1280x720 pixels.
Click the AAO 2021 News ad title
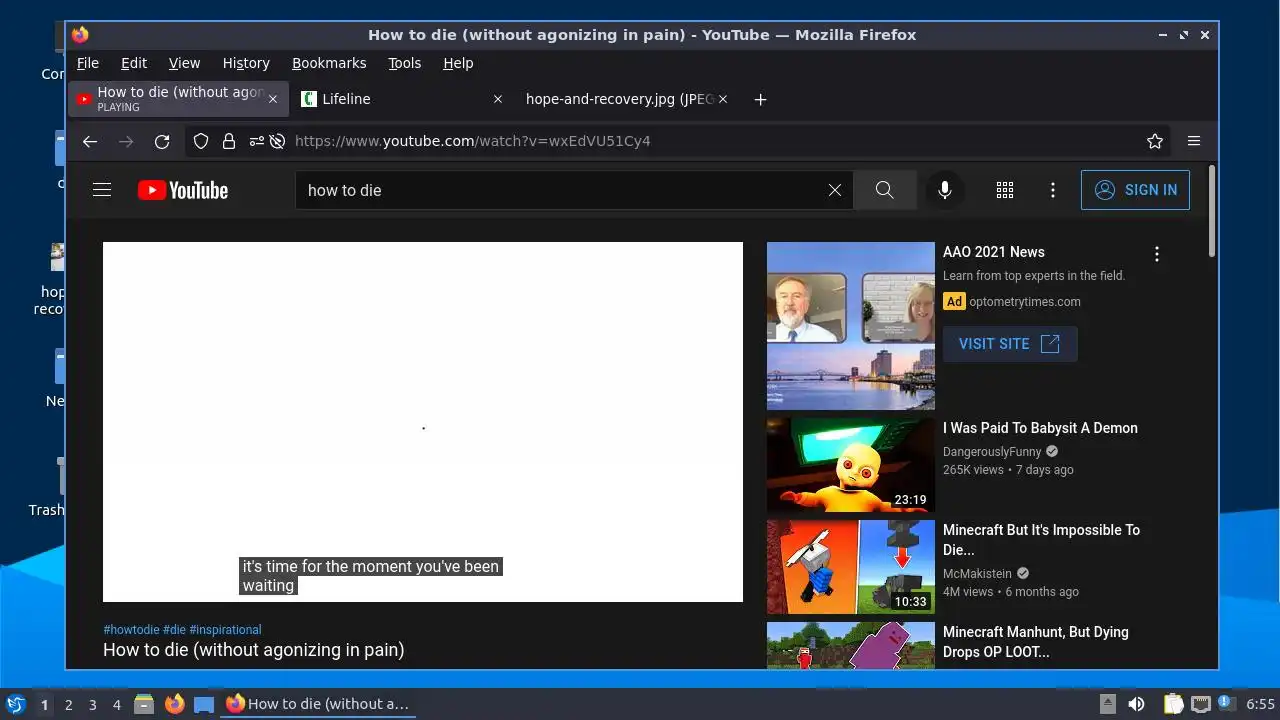tap(994, 252)
